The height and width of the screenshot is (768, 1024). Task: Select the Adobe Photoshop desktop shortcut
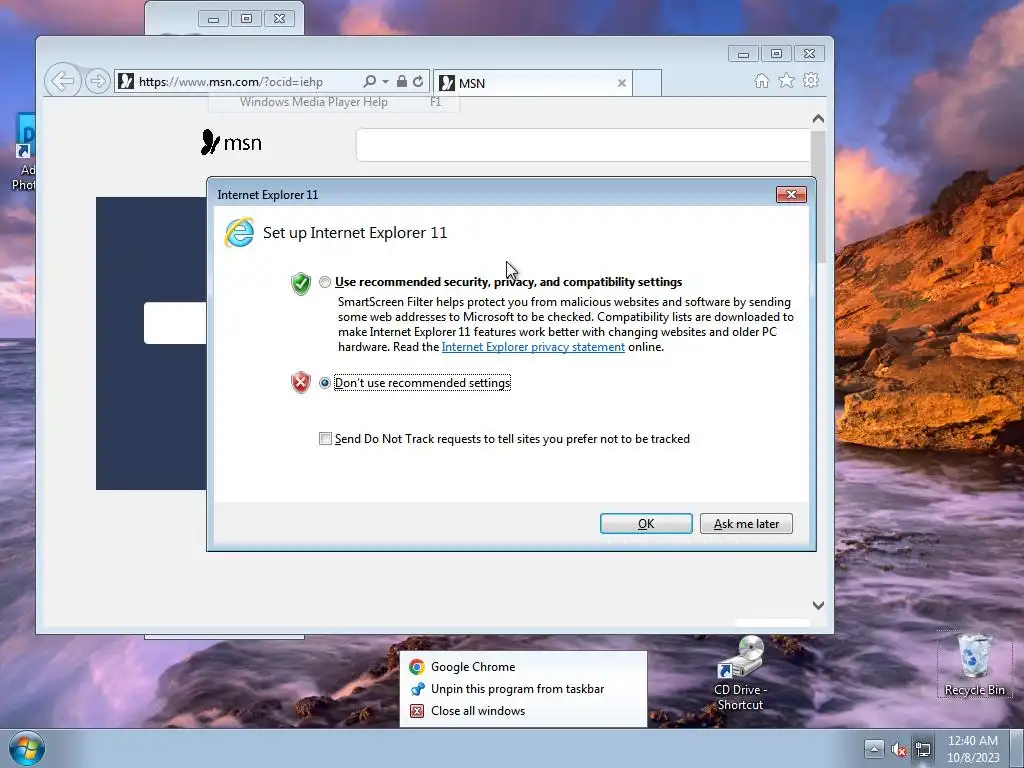coord(24,153)
